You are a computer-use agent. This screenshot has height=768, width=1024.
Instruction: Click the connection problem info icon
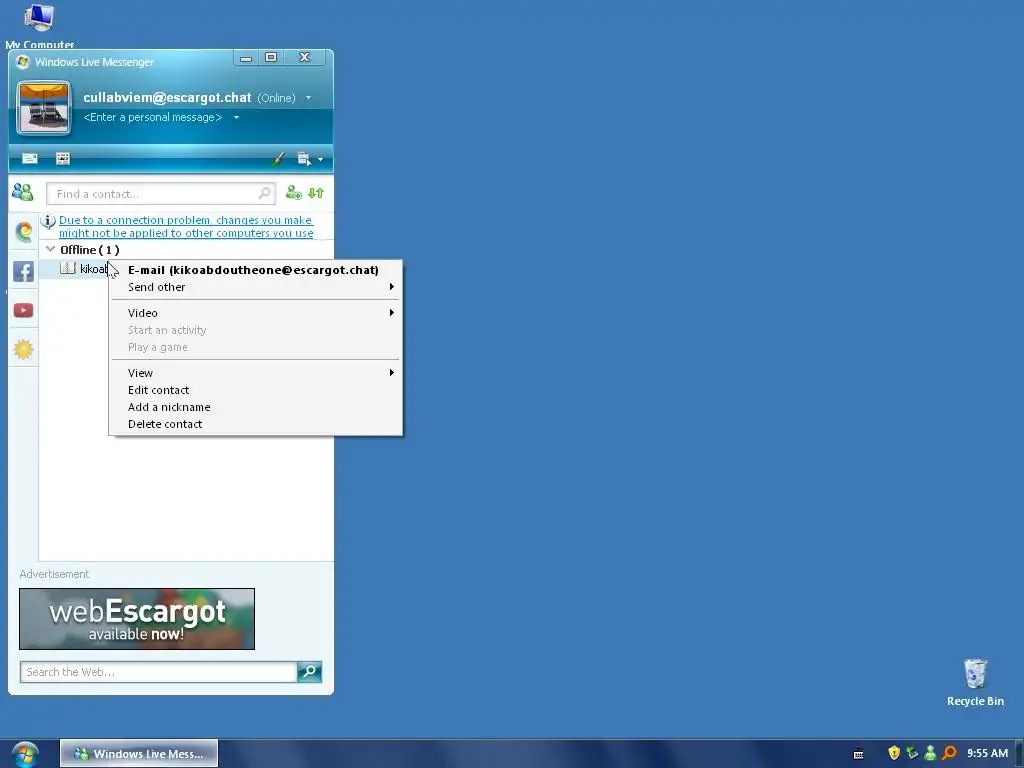(48, 221)
